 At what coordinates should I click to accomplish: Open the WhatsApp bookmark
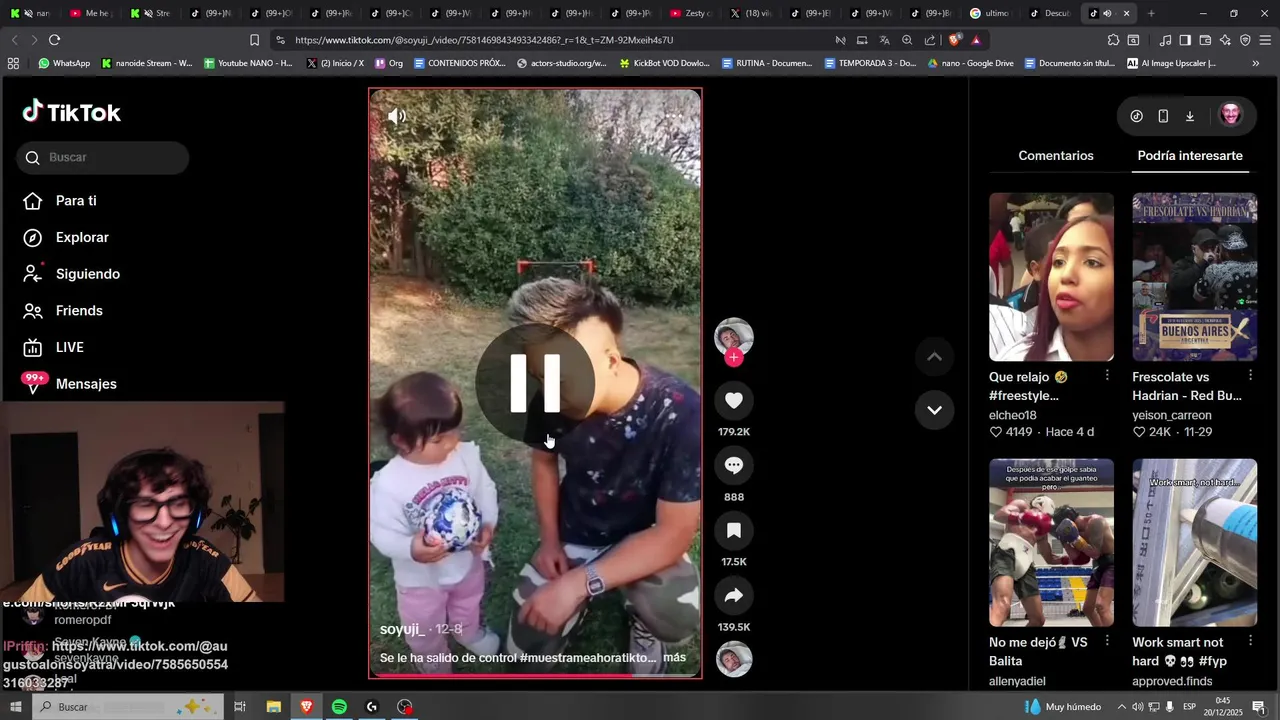point(64,63)
